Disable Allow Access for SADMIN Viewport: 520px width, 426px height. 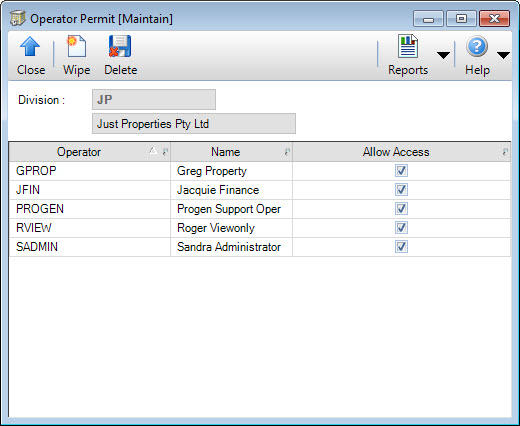[x=401, y=247]
